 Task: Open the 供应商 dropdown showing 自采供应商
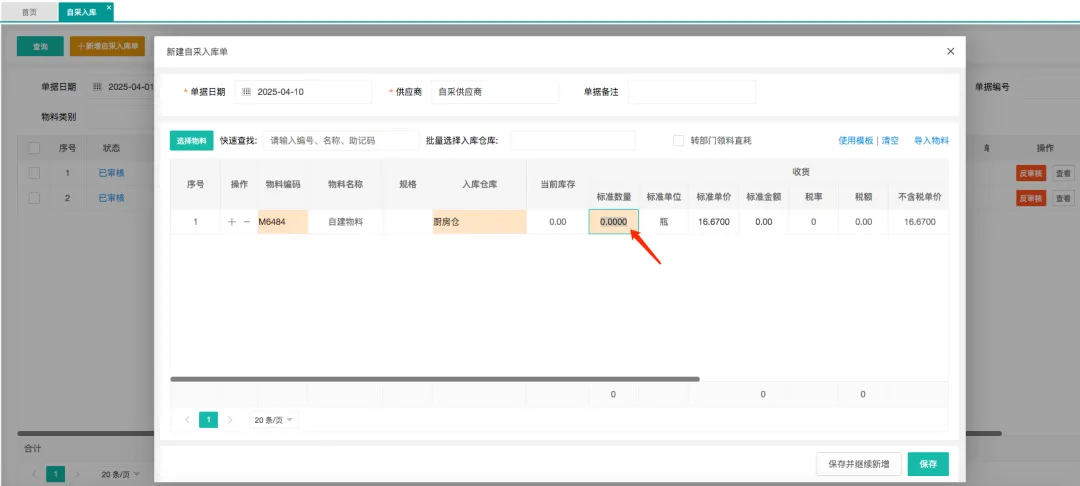[x=494, y=92]
